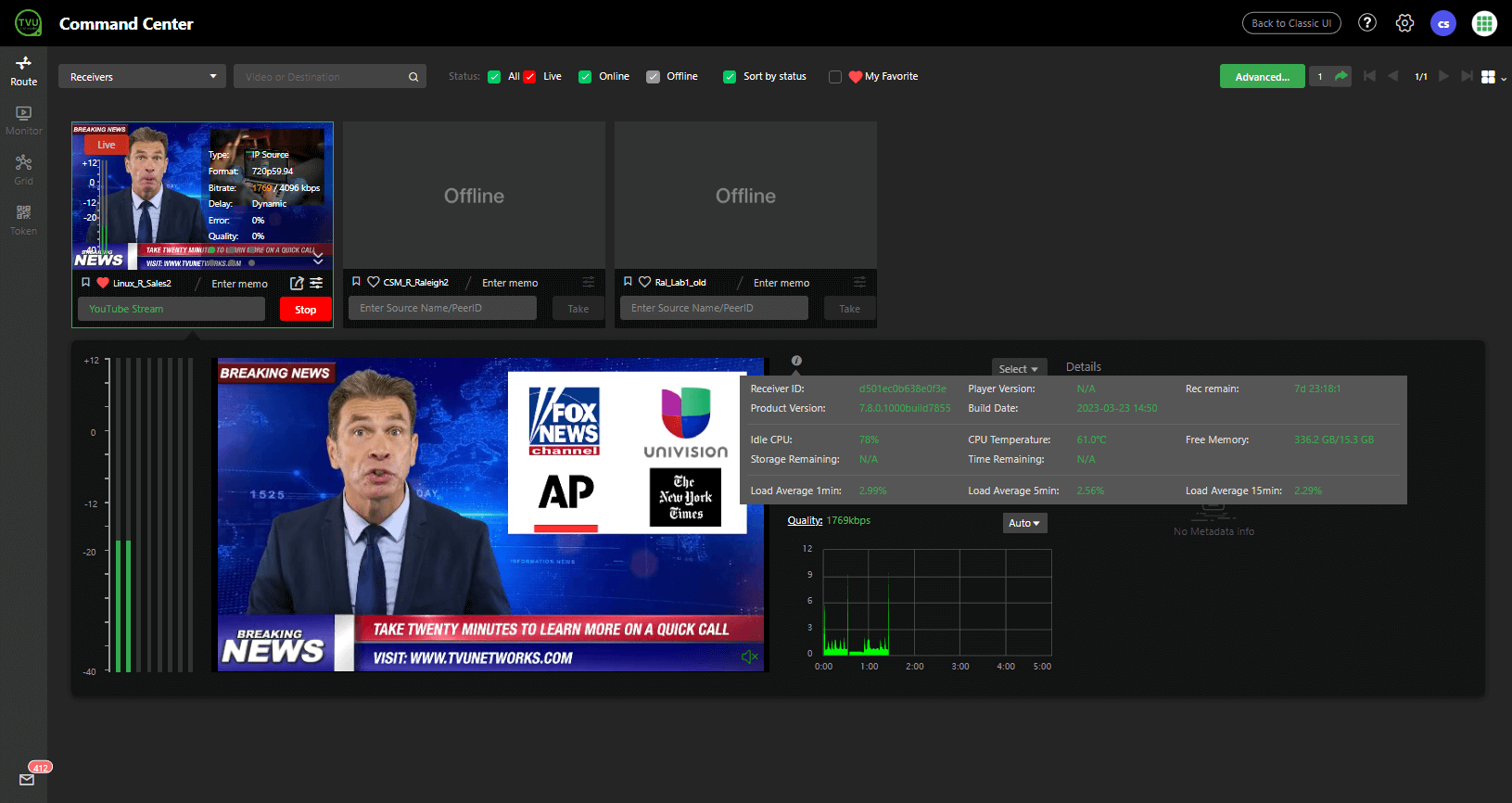Click the large Breaking News preview video

click(489, 515)
